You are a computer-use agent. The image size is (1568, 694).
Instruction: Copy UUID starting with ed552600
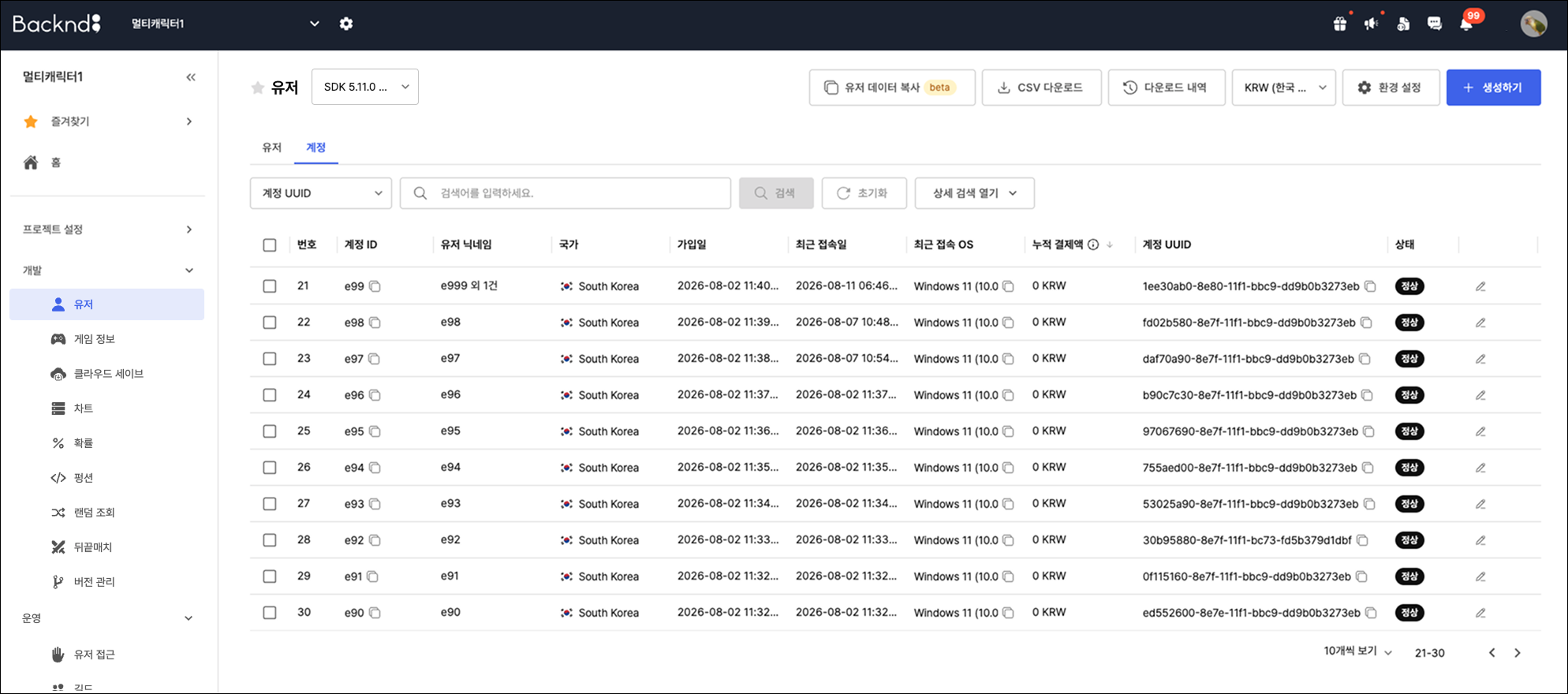(1371, 613)
